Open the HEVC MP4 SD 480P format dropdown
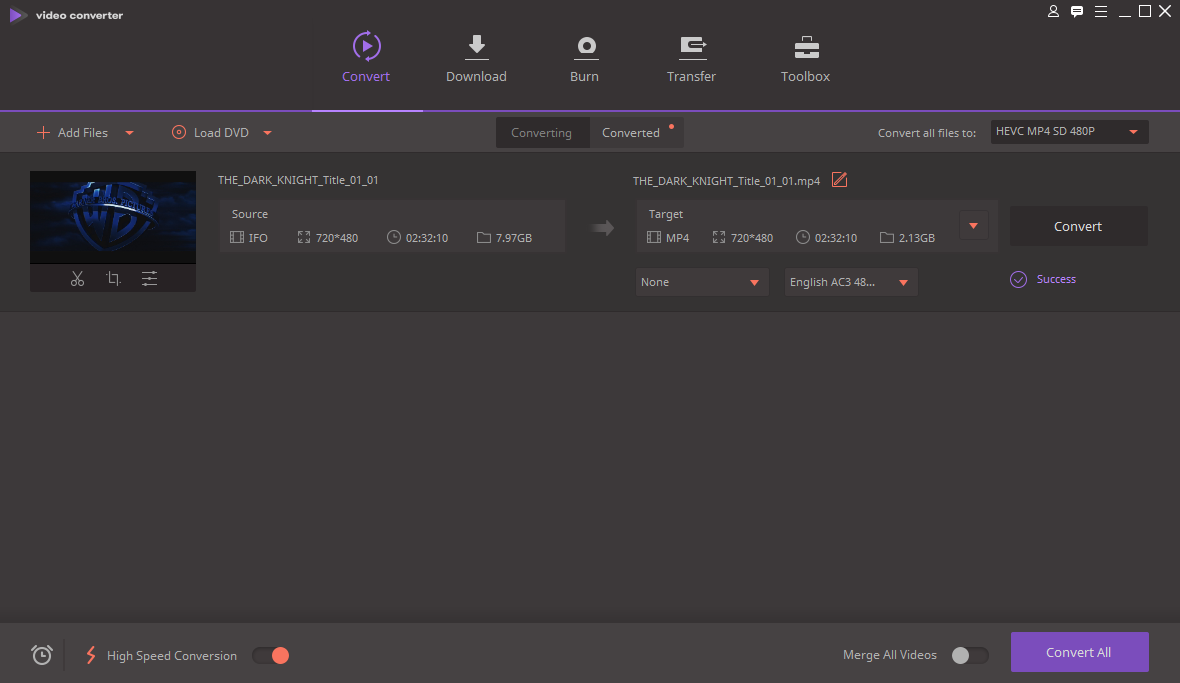The image size is (1180, 683). coord(1069,132)
